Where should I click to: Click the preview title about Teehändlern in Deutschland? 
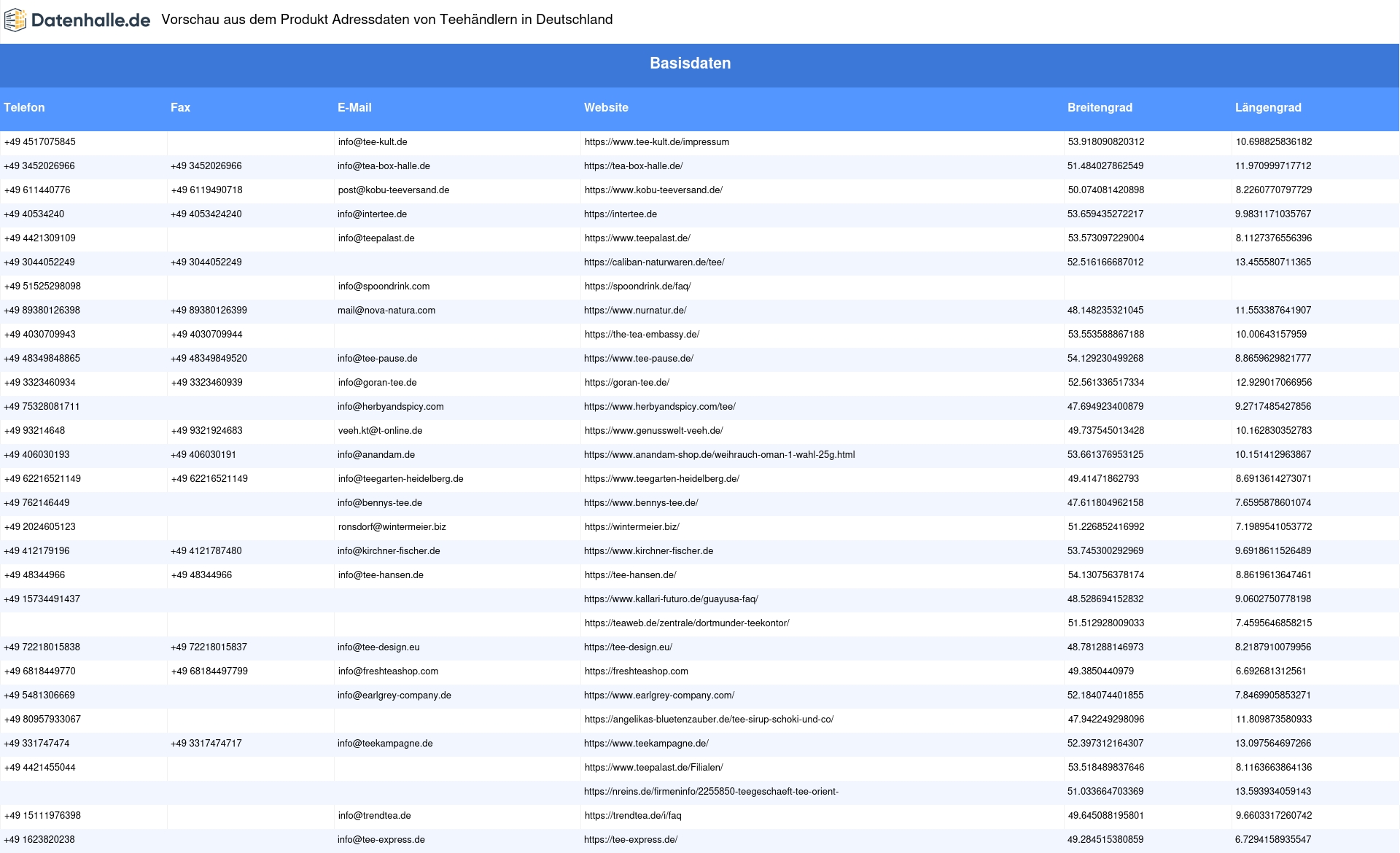(387, 20)
